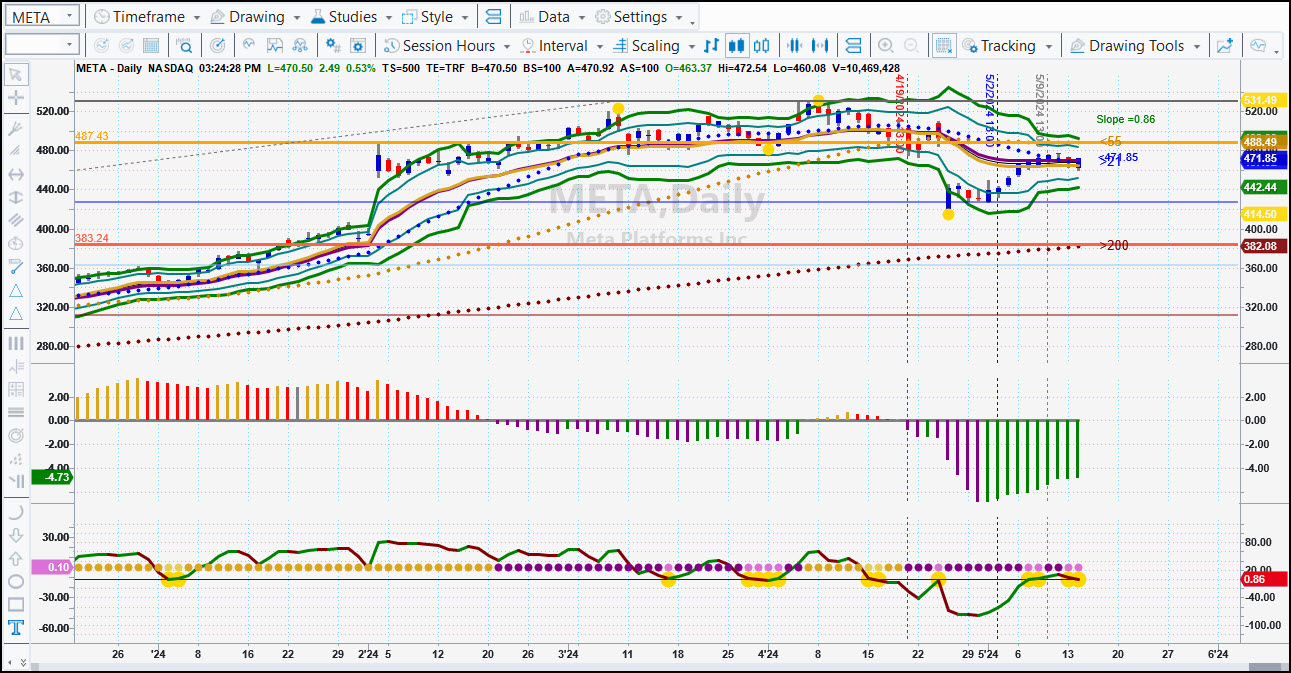Click the network nodes study icon
The image size is (1291, 673).
pos(299,46)
